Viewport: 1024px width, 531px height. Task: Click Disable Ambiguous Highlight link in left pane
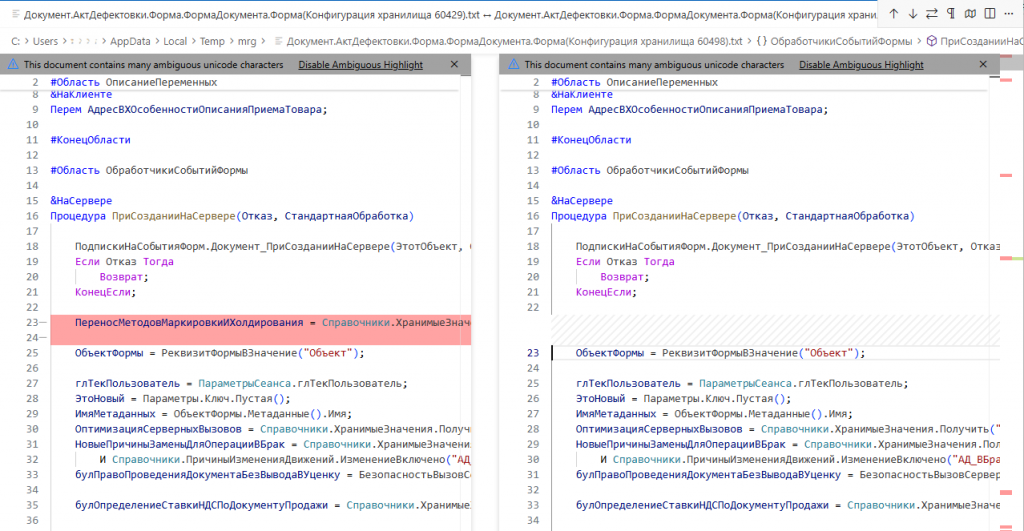click(x=360, y=65)
